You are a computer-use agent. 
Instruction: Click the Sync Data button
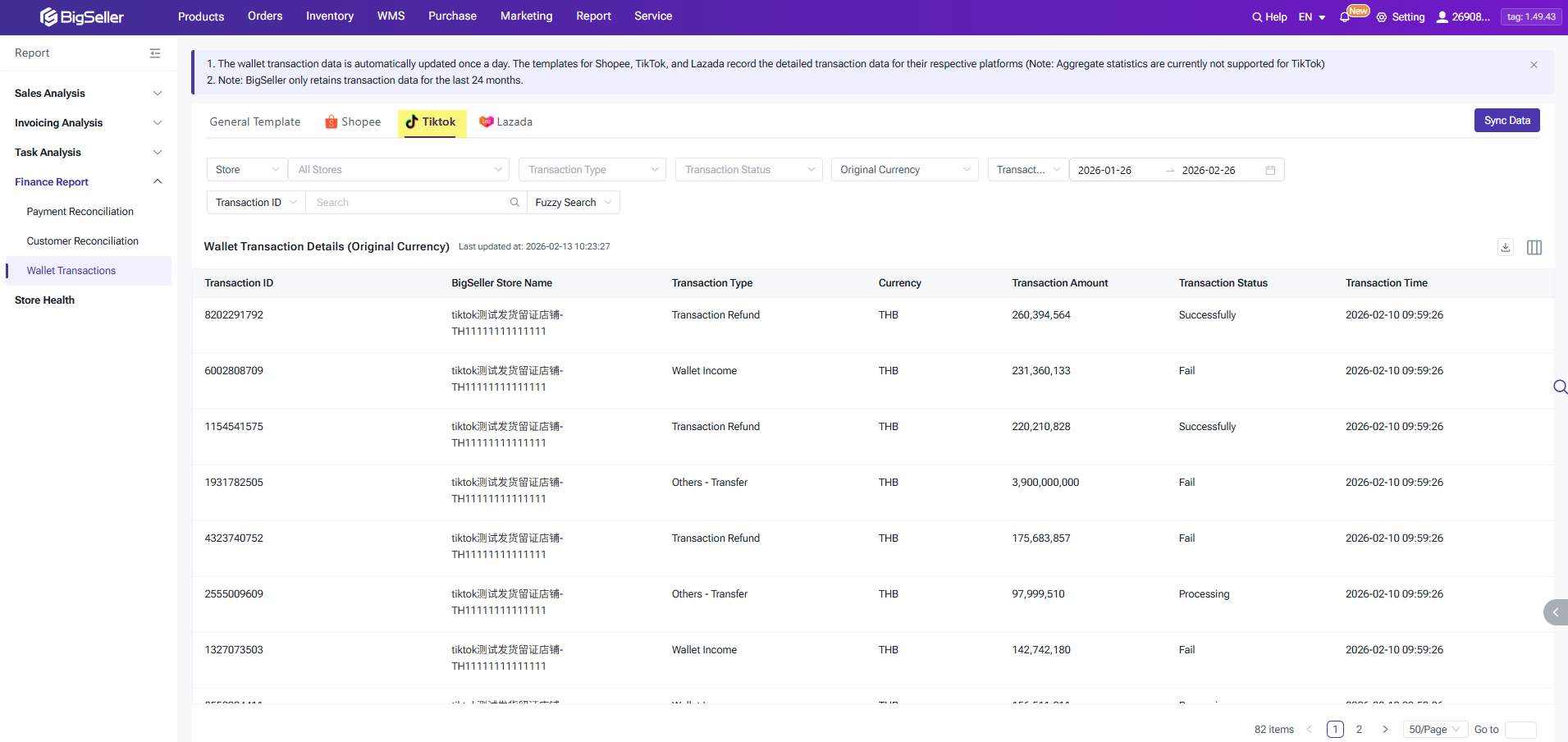[1506, 121]
